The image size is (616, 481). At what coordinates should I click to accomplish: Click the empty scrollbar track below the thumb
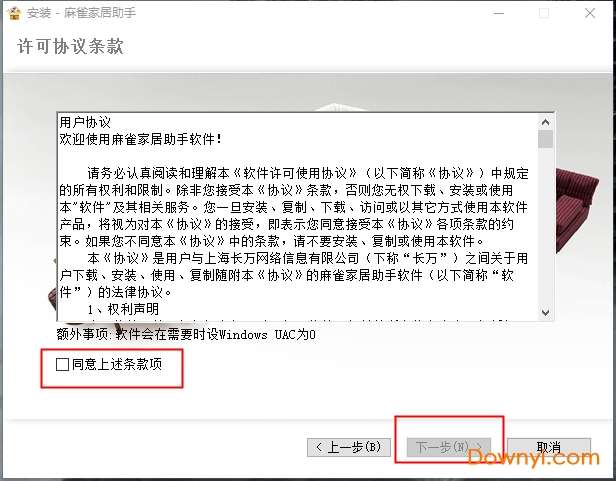(545, 227)
